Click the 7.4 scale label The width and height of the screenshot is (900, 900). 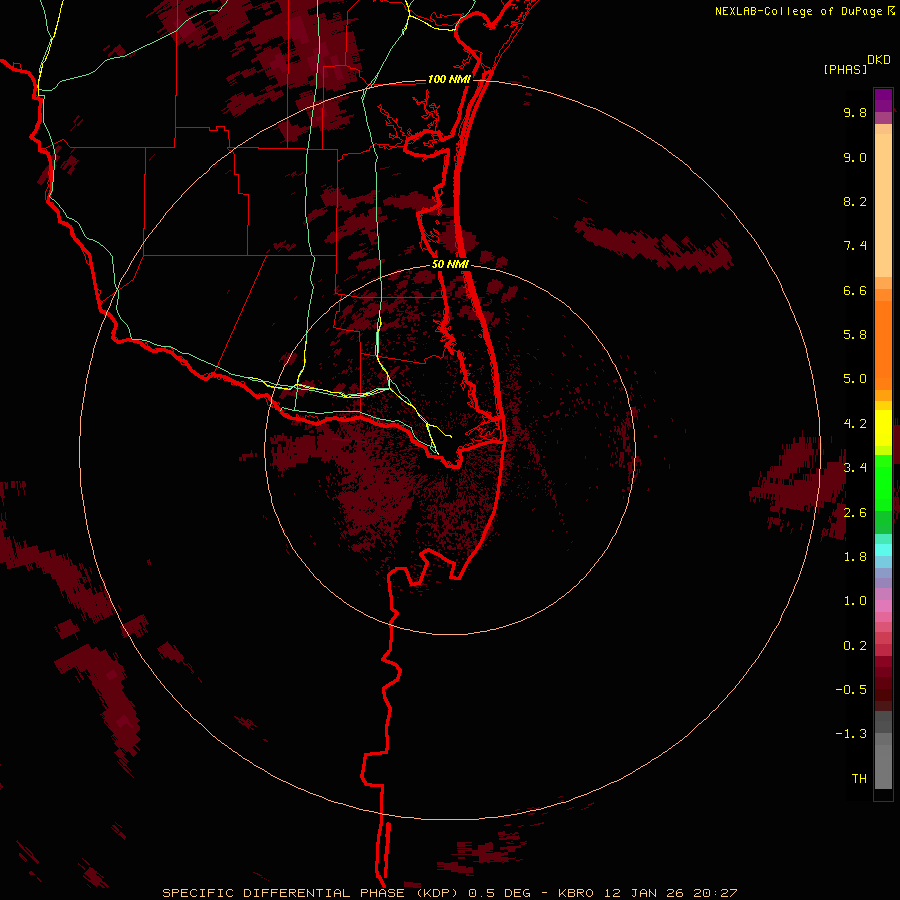point(855,246)
